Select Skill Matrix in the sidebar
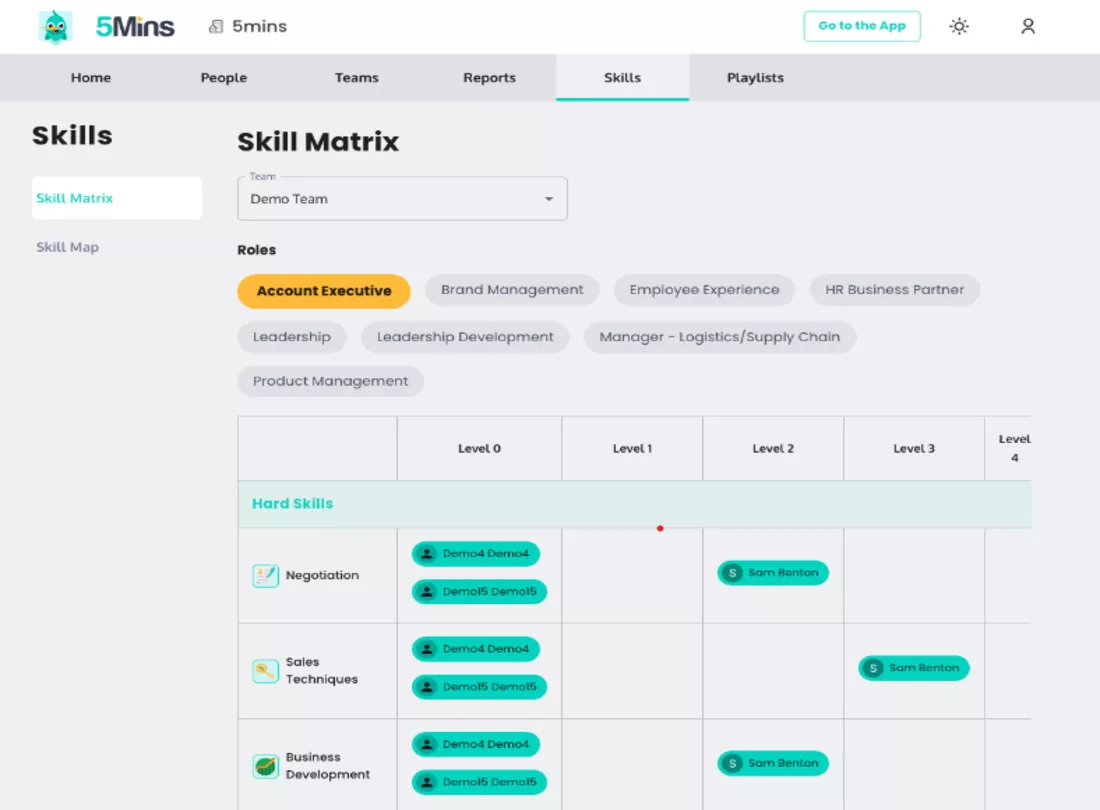The image size is (1100, 810). point(116,198)
